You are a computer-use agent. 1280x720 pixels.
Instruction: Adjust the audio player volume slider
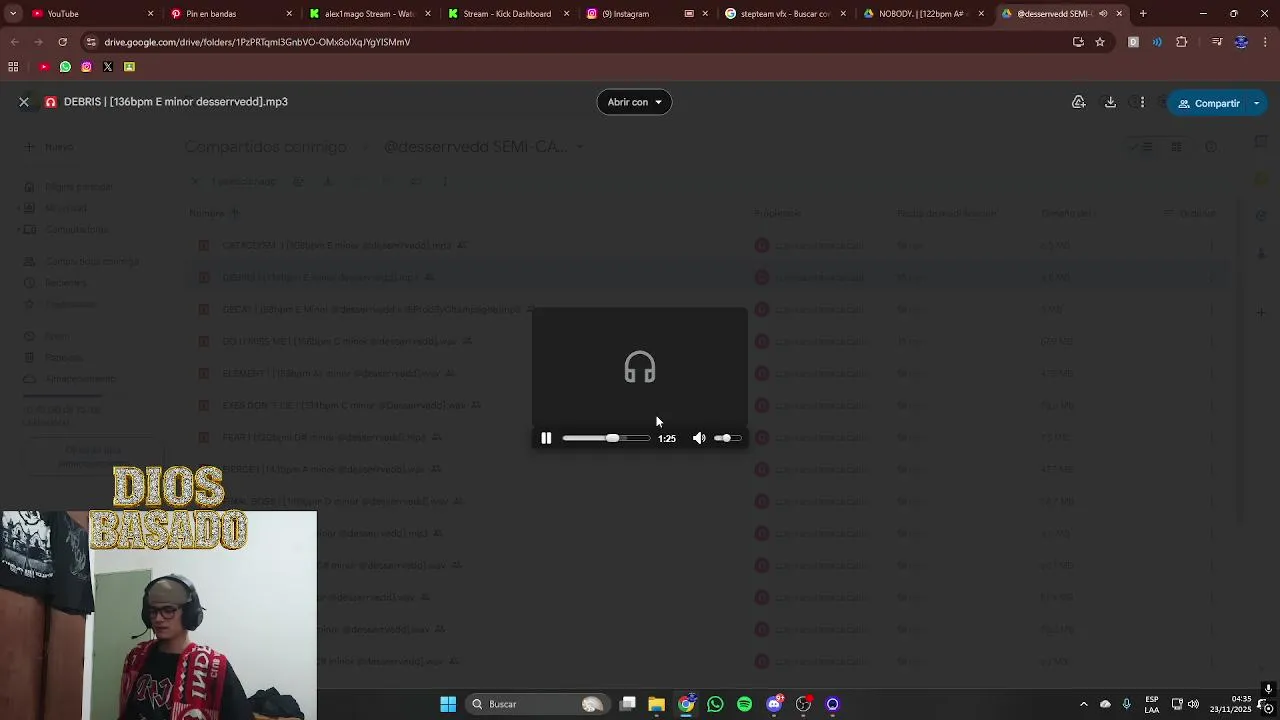click(728, 438)
